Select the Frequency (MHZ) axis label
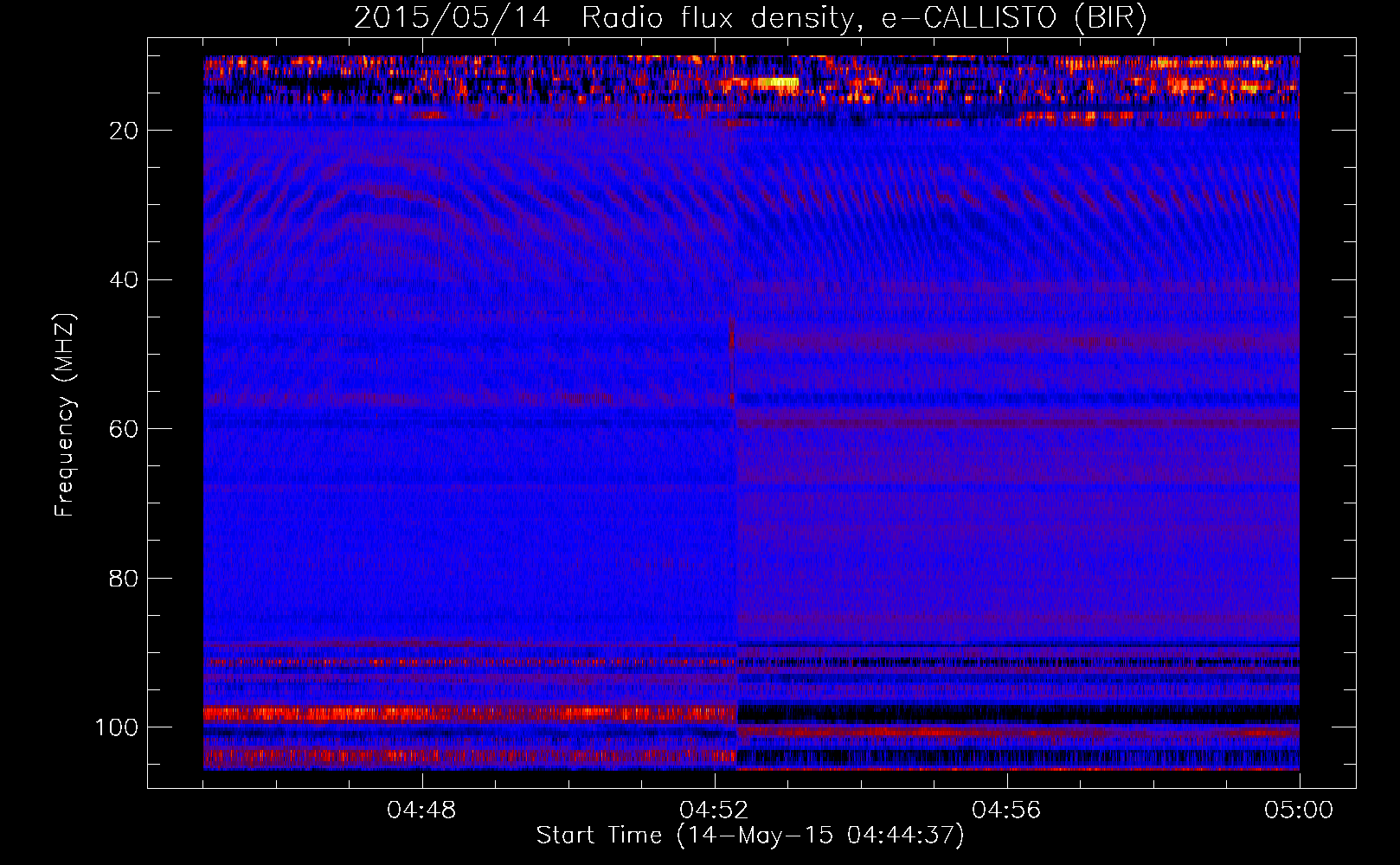This screenshot has width=1400, height=865. [x=65, y=415]
